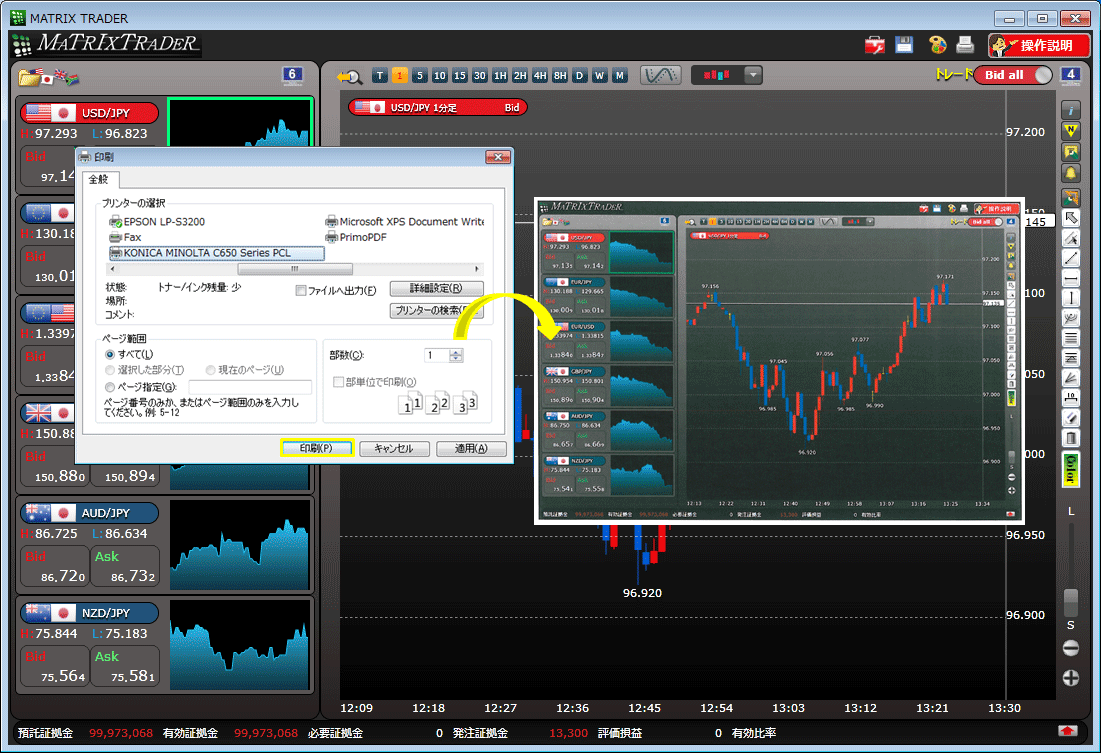
Task: Click the yellow triangle N icon
Action: click(x=1070, y=131)
